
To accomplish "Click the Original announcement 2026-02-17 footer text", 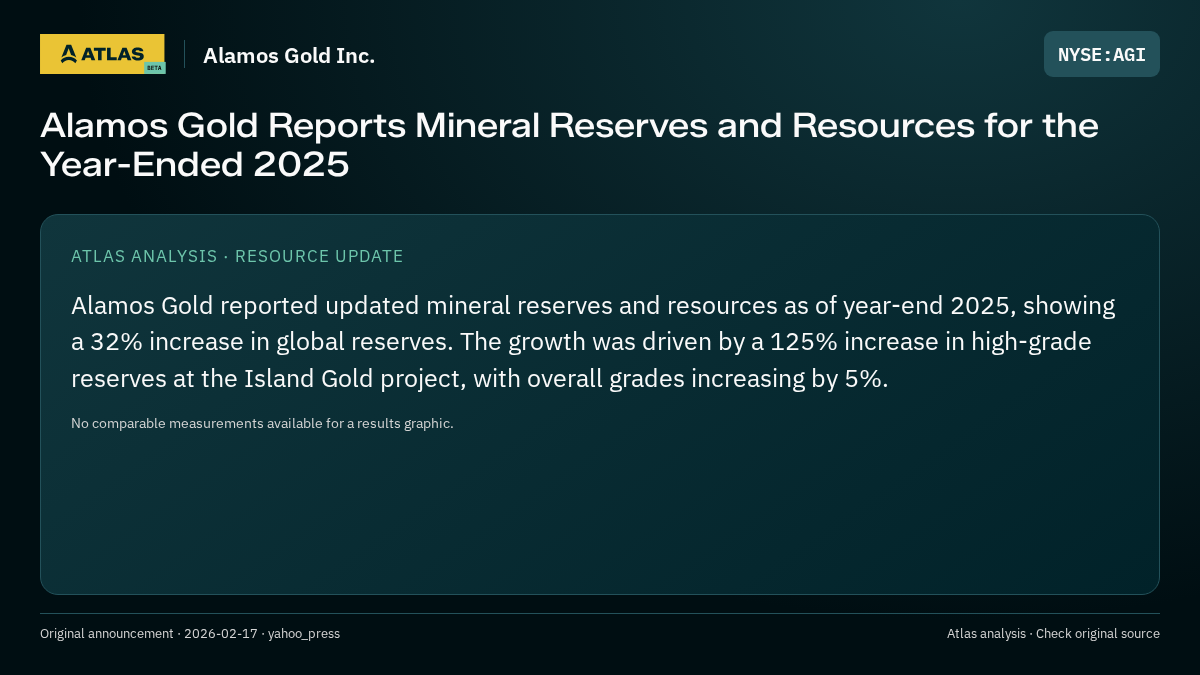I will click(x=190, y=634).
